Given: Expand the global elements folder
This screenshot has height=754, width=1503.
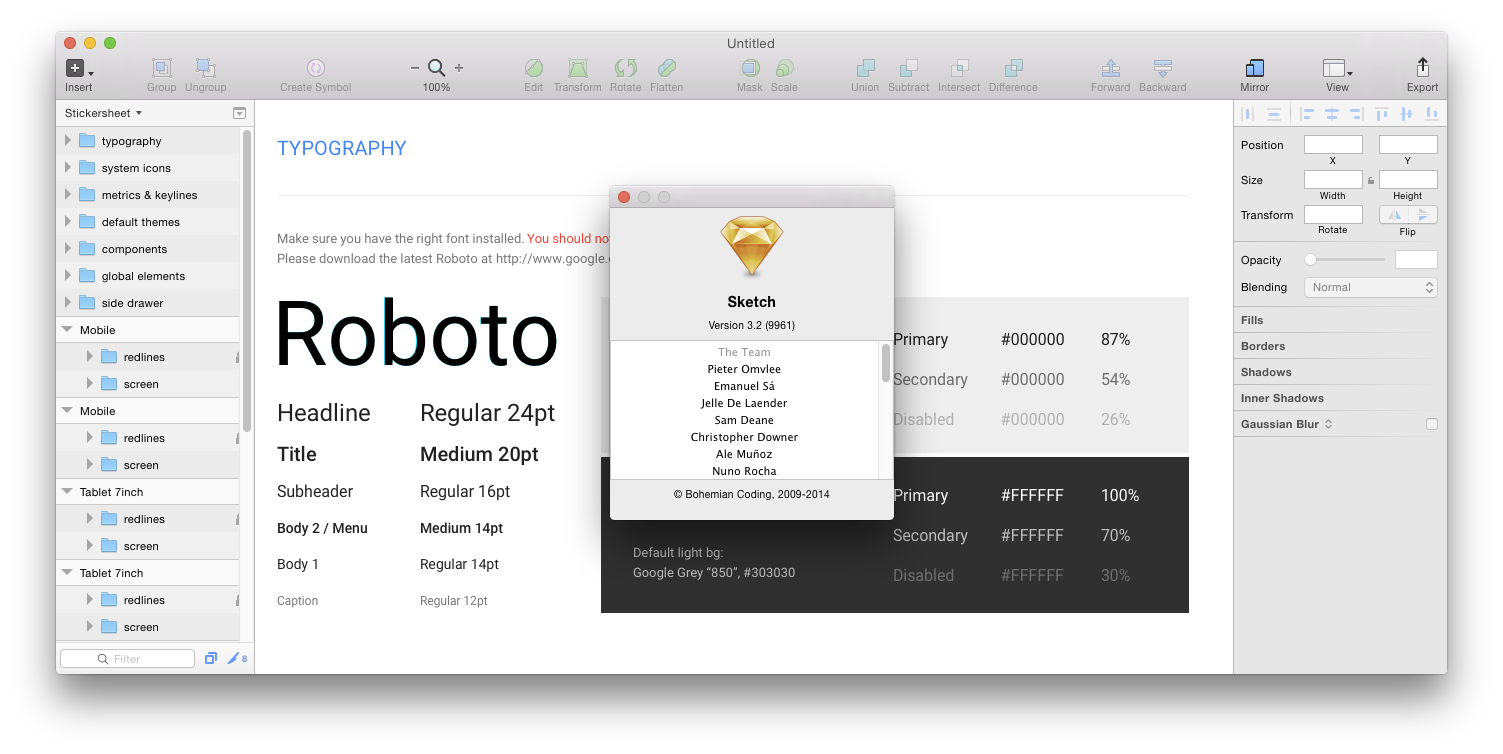Looking at the screenshot, I should pos(68,276).
